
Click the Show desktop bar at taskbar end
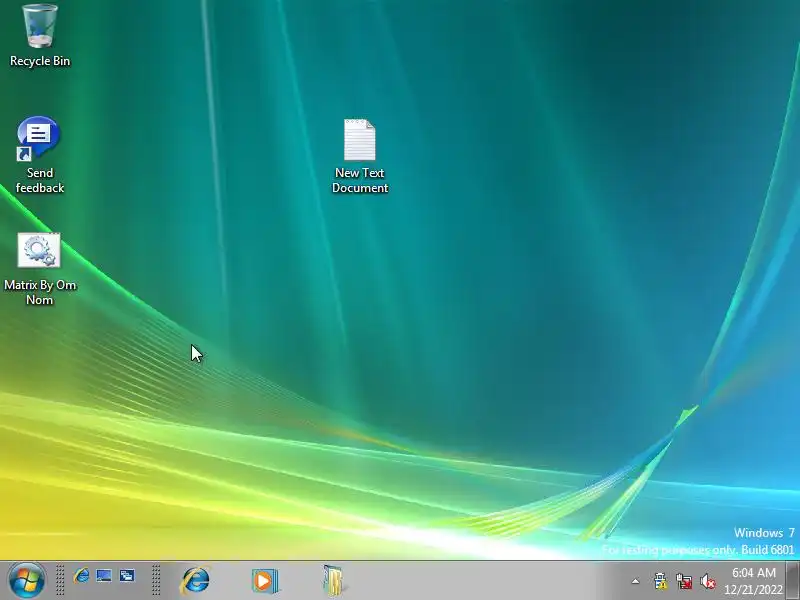coord(793,580)
